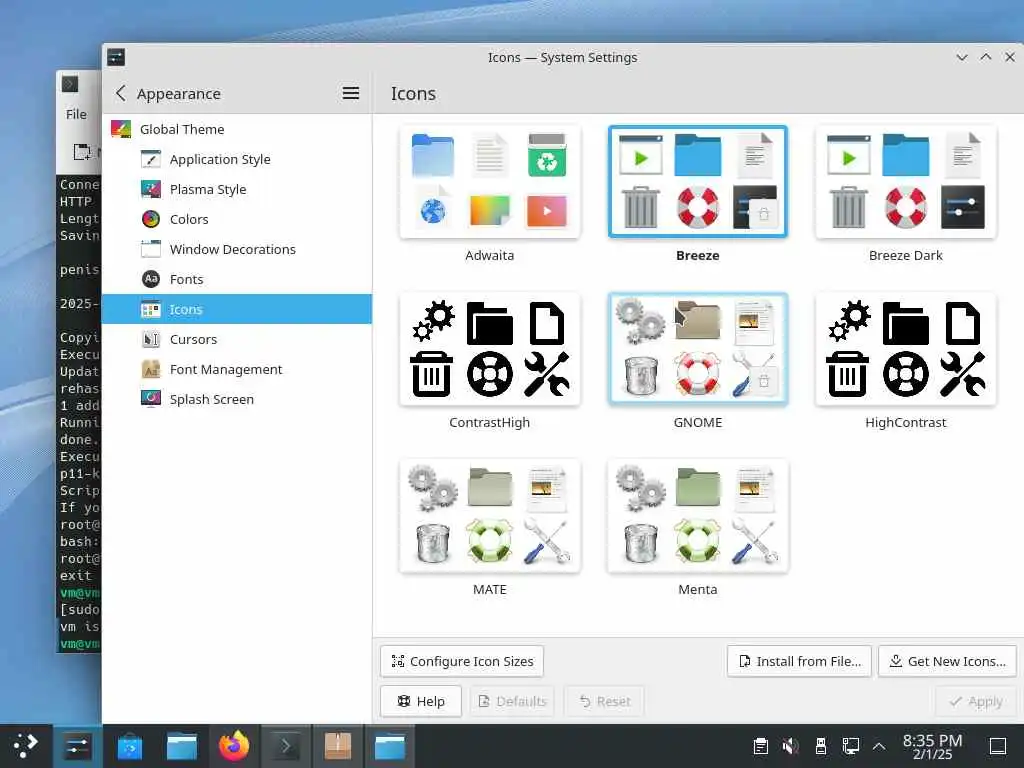Open the archive package taskbar icon
1024x768 pixels.
point(338,746)
